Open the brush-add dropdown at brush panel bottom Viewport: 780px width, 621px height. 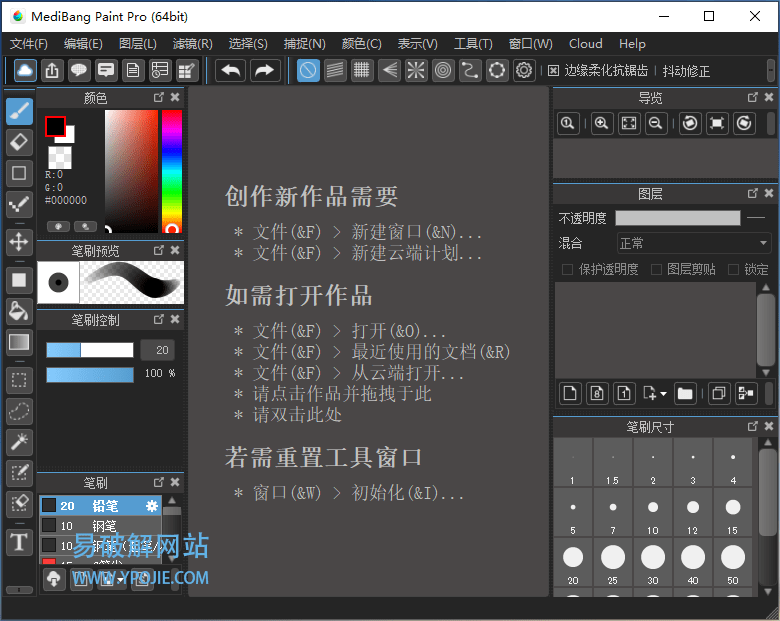tap(119, 579)
